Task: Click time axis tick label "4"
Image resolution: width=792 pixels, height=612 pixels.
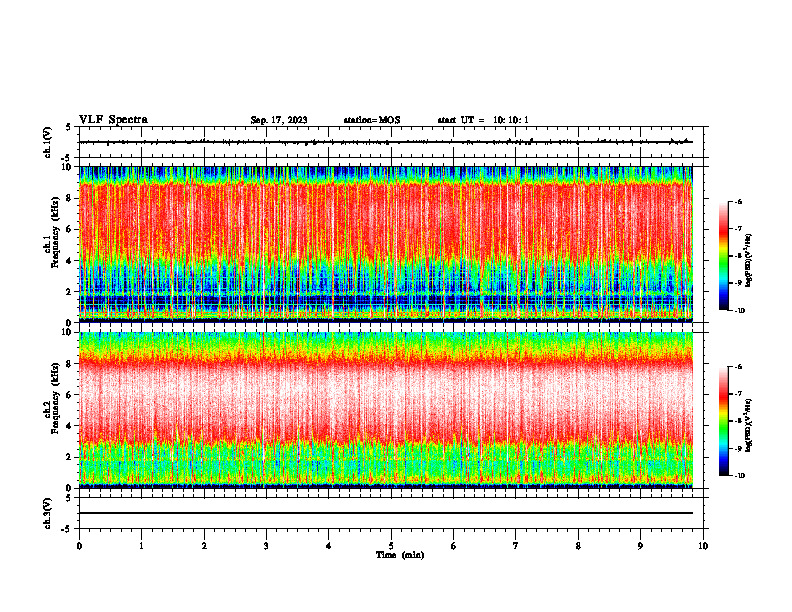Action: click(329, 546)
